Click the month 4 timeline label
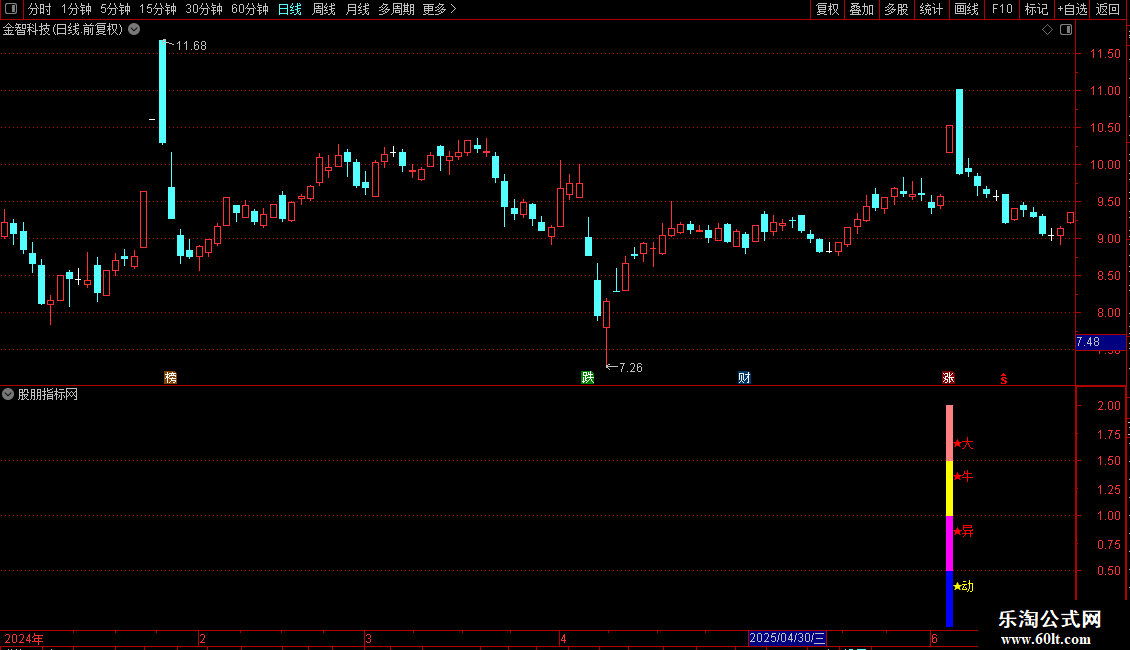Screen dimensions: 1130x650 pyautogui.click(x=564, y=638)
